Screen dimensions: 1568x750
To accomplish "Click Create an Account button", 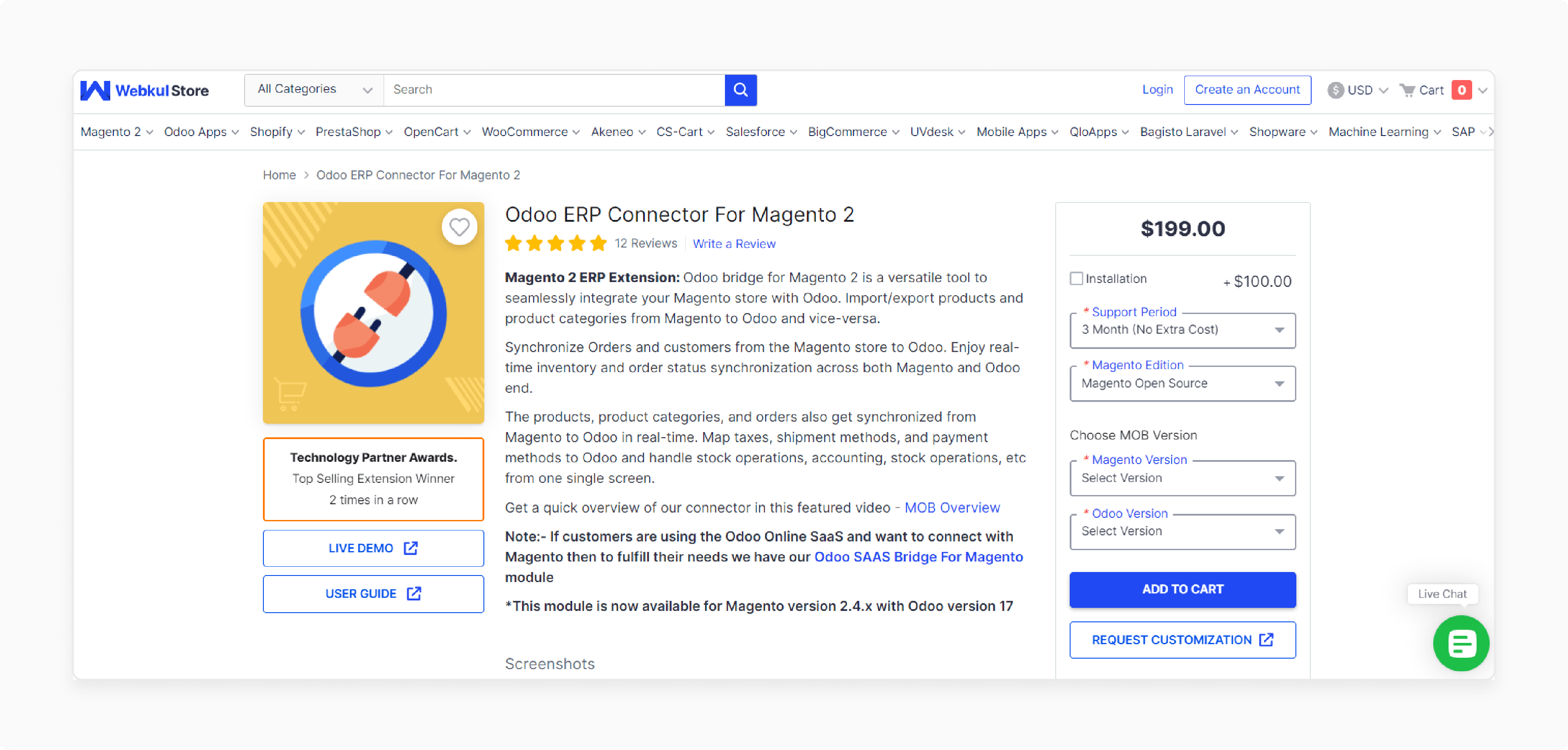I will point(1247,90).
